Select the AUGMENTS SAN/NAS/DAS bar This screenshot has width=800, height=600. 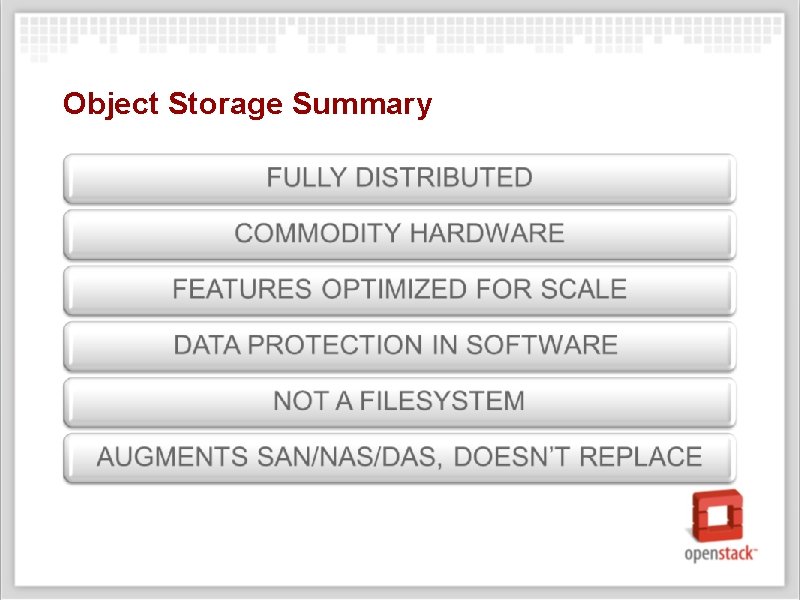point(399,457)
